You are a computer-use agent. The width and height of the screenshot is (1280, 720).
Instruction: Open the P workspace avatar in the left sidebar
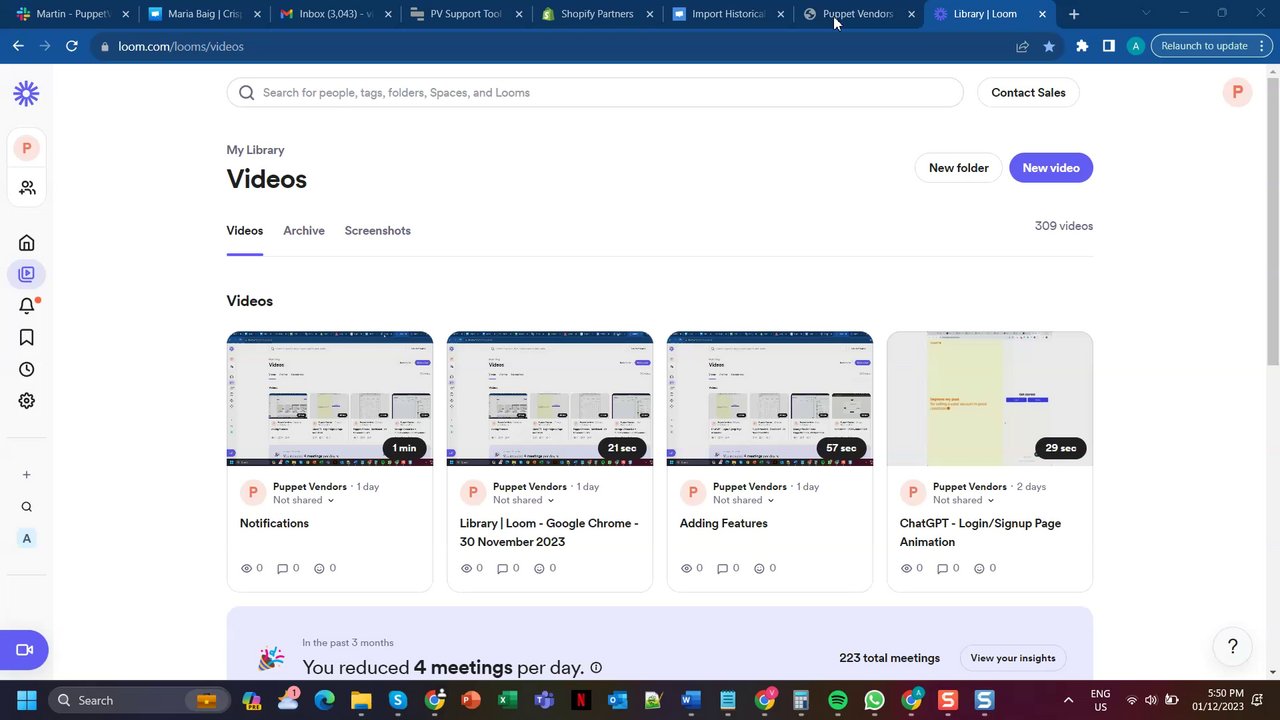26,148
